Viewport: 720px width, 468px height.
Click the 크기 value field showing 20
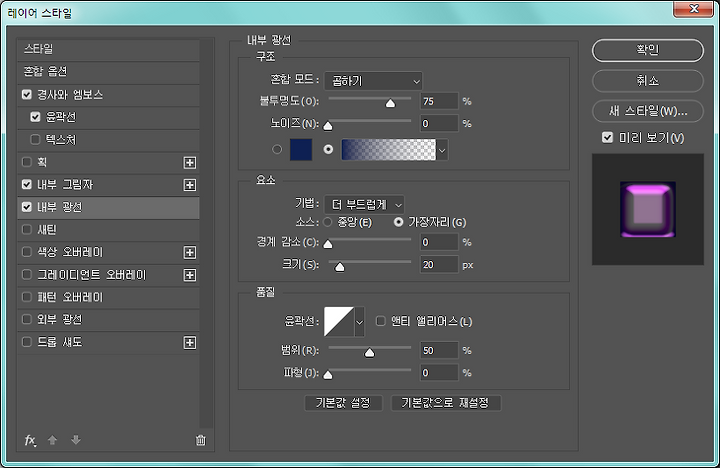pos(439,265)
